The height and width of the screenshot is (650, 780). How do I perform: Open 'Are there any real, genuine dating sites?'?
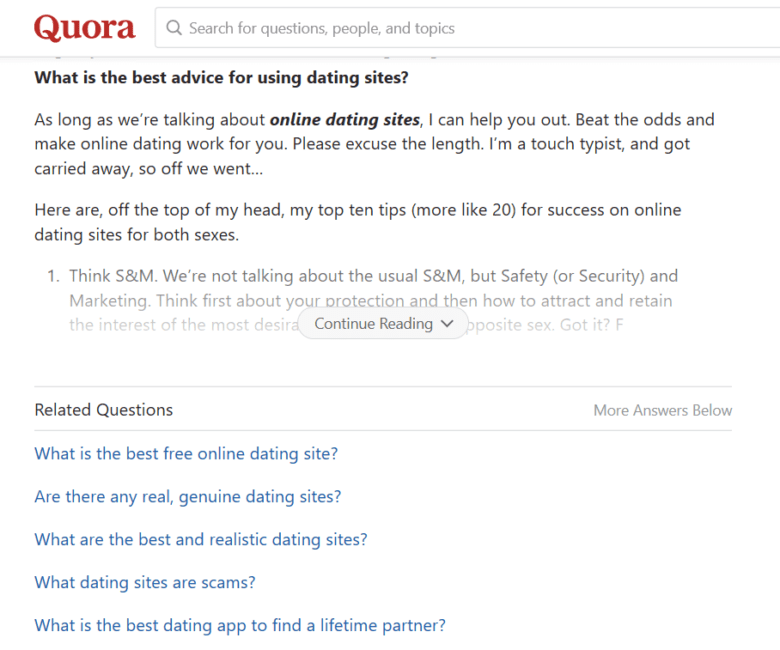[x=188, y=496]
